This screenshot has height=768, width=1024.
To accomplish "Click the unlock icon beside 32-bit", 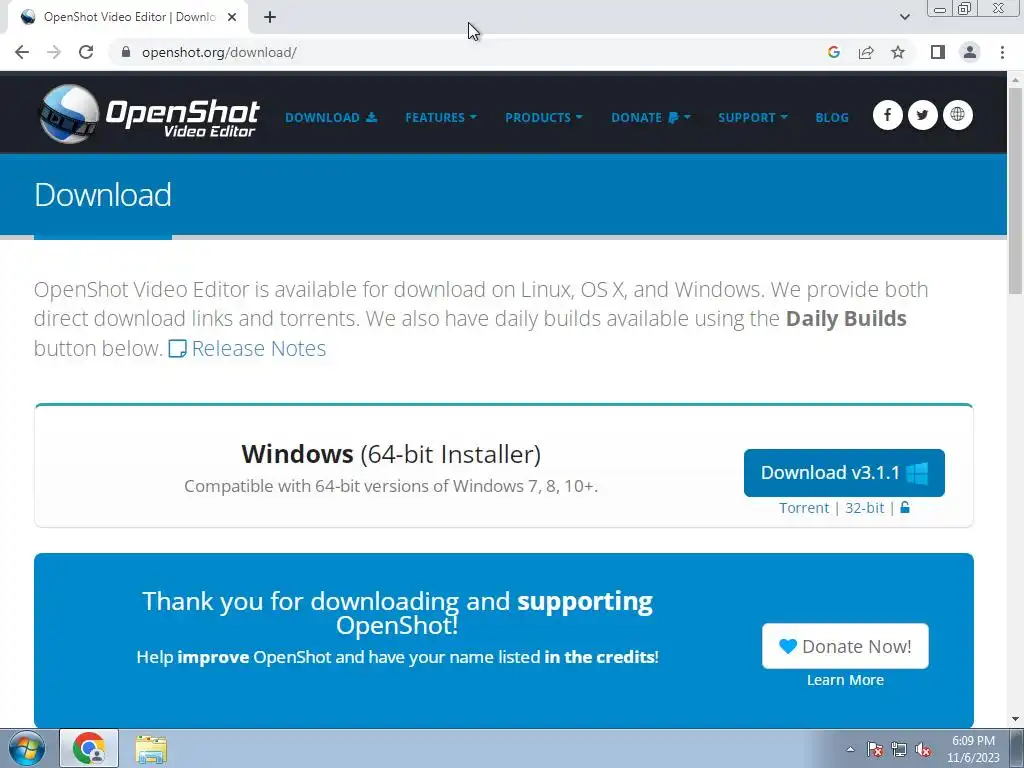I will tap(904, 507).
